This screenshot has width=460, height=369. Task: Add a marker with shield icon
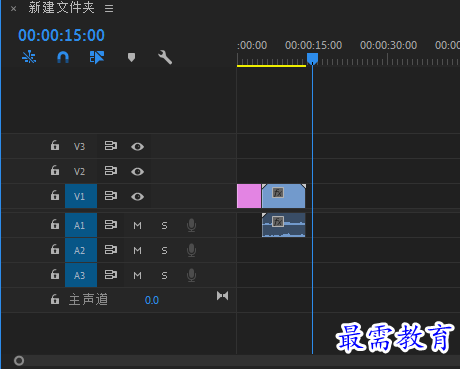131,57
